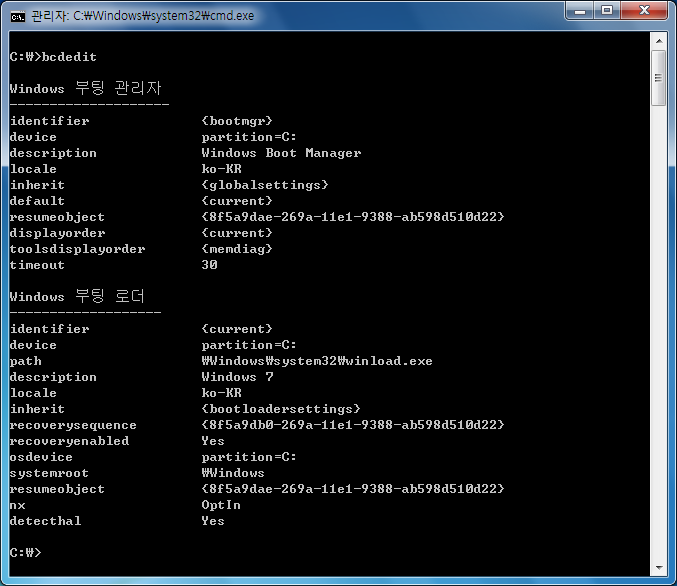677x586 pixels.
Task: Click the resumeobject GUID under boot manager
Action: point(353,217)
